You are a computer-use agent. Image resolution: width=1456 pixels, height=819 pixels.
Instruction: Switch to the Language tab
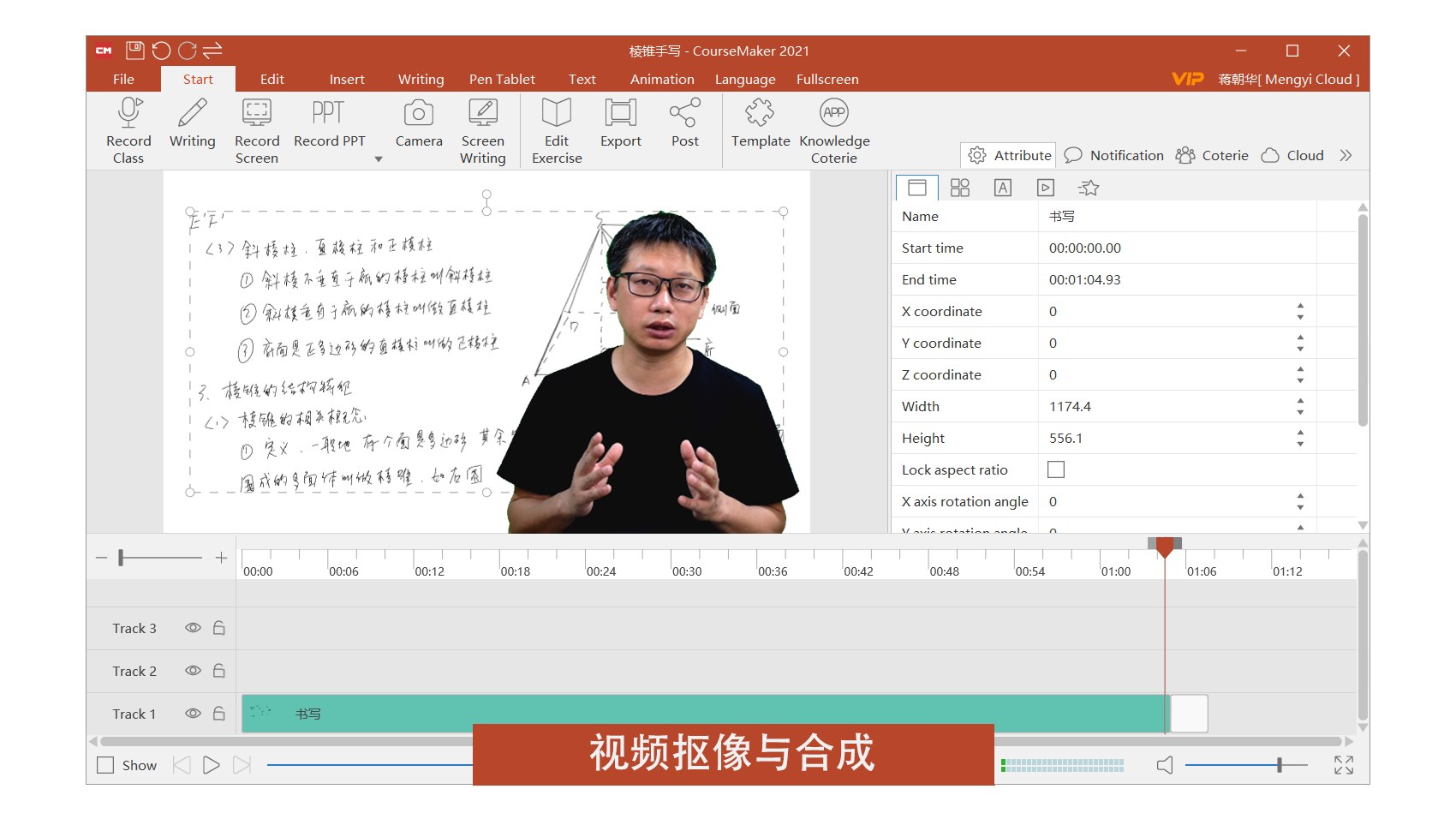745,79
